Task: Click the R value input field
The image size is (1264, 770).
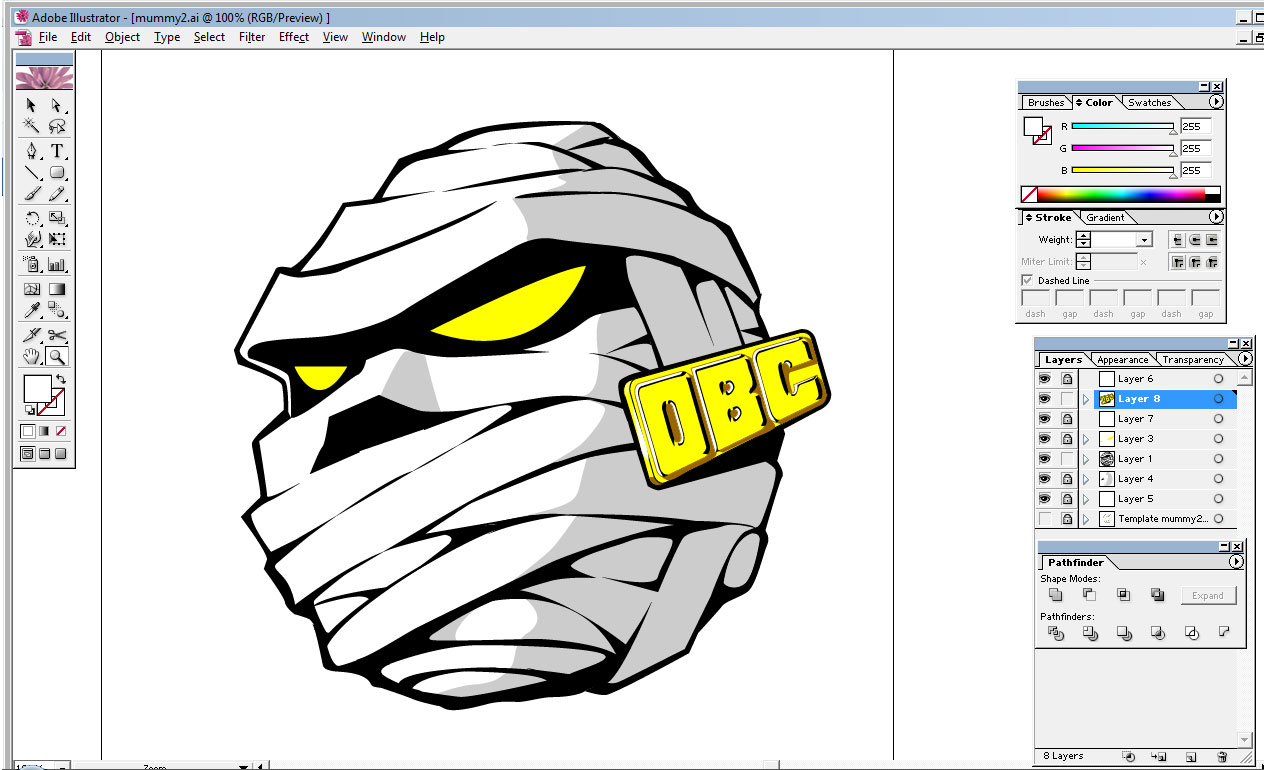Action: pos(1195,127)
